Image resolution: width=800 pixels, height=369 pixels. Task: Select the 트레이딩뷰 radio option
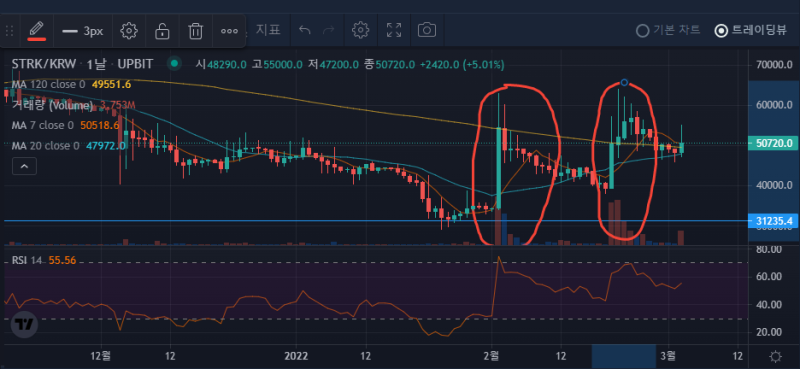[751, 31]
